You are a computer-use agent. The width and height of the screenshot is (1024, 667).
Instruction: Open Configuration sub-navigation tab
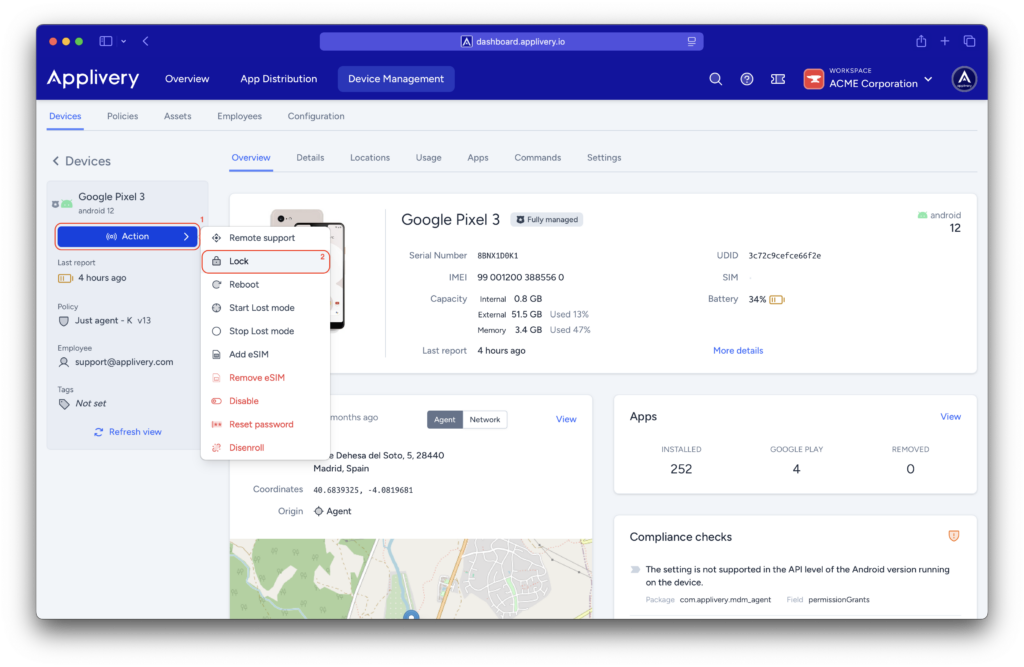coord(316,116)
